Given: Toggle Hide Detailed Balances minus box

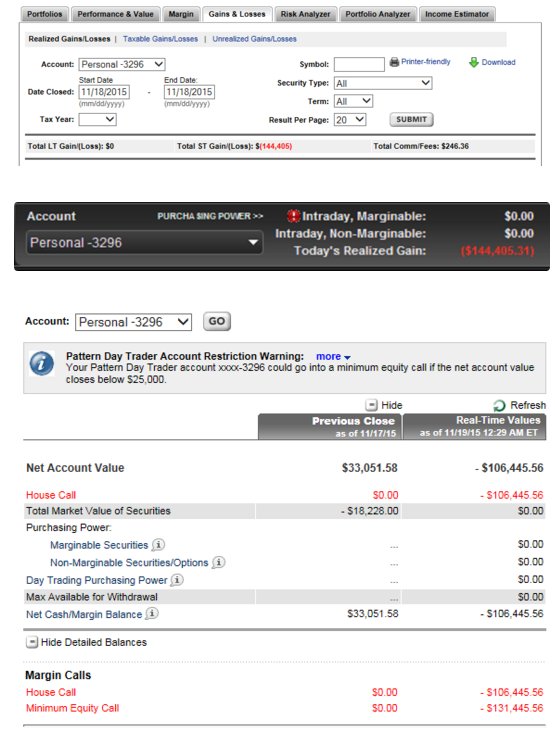Looking at the screenshot, I should [32, 642].
